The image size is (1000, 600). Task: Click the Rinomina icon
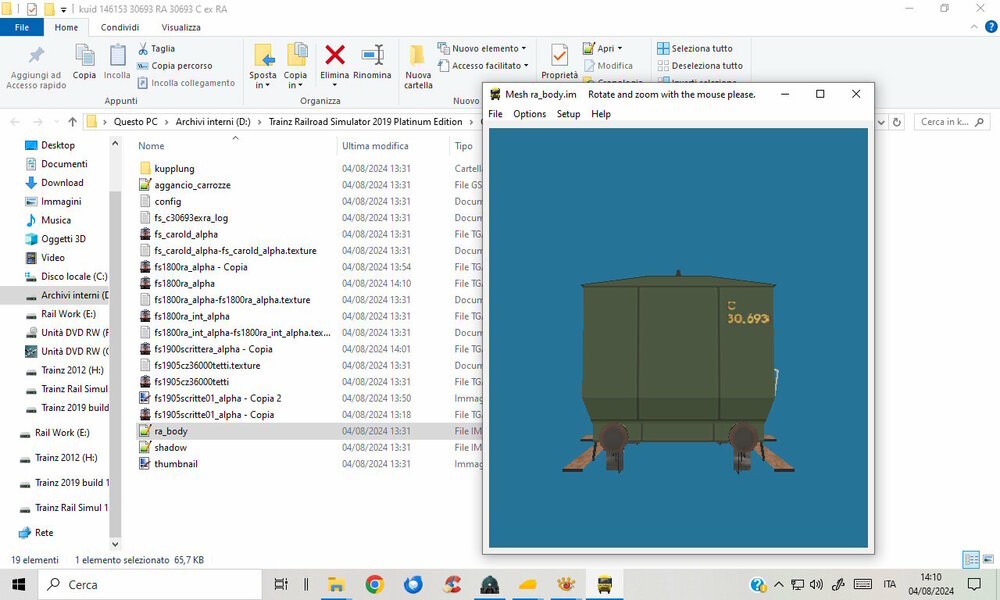coord(372,55)
